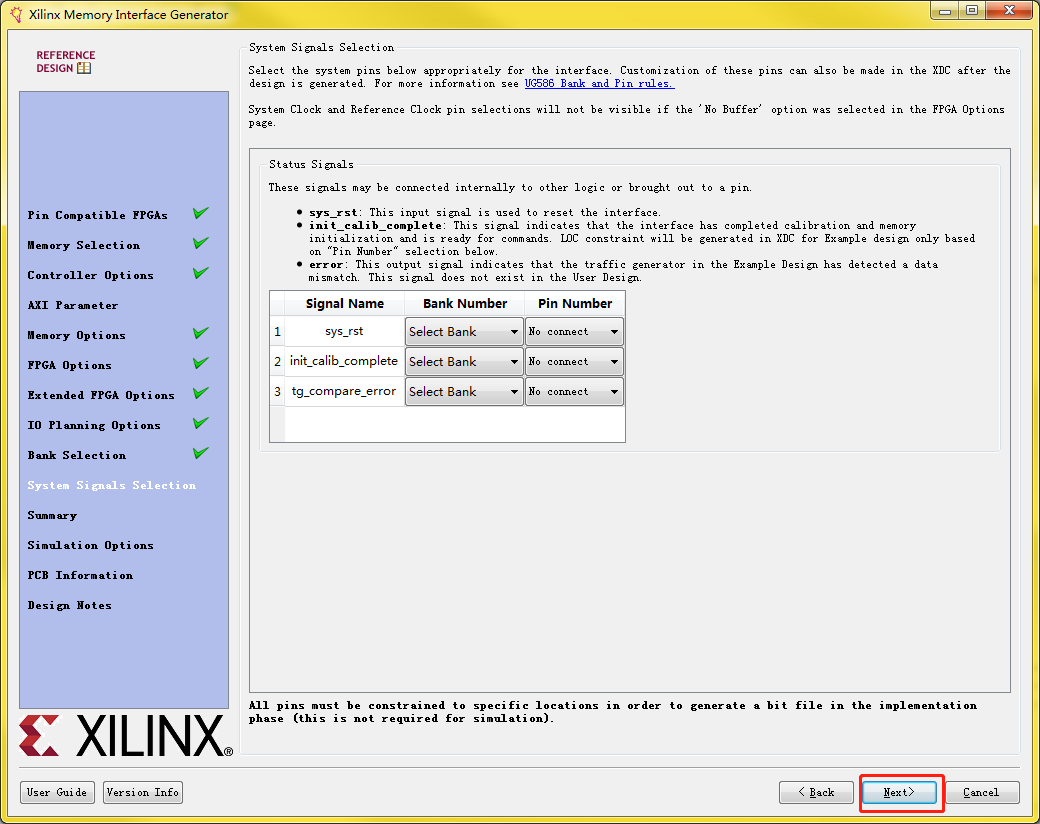Click checkmark beside FPGA Options
This screenshot has height=824, width=1040.
(x=200, y=362)
